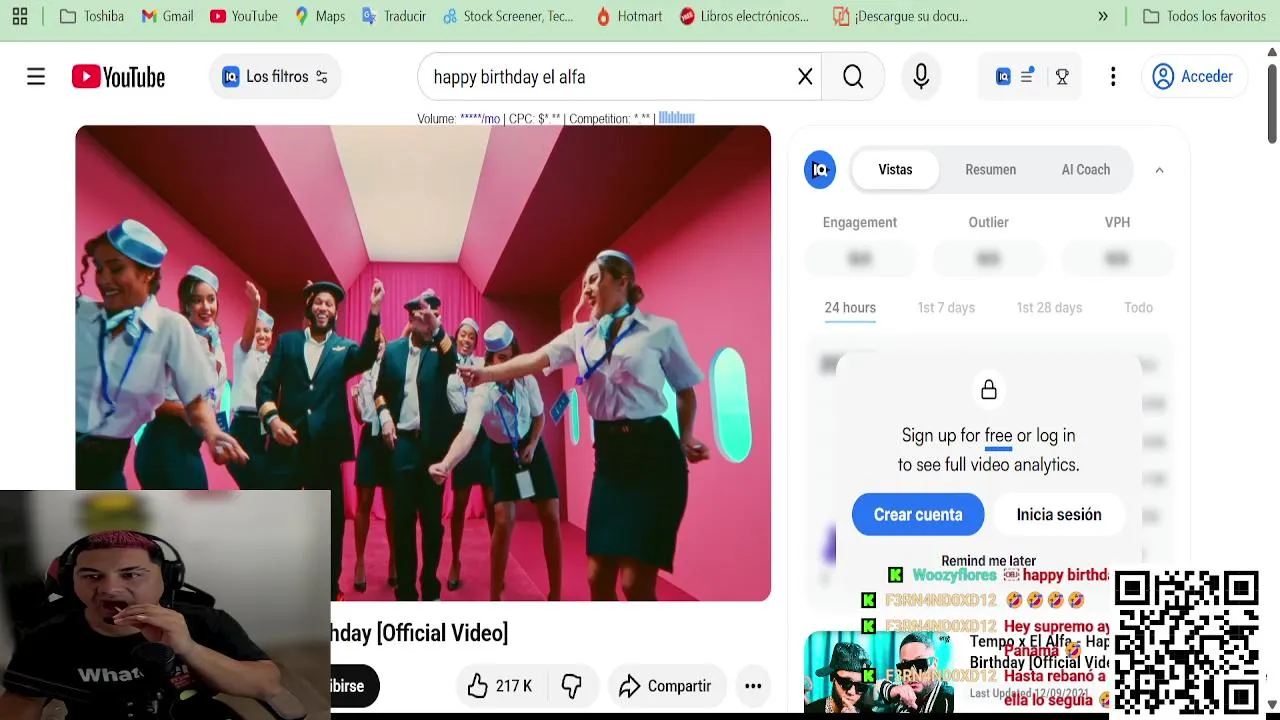The width and height of the screenshot is (1280, 720).
Task: Select the 1st 7 days range tab
Action: pyautogui.click(x=946, y=308)
